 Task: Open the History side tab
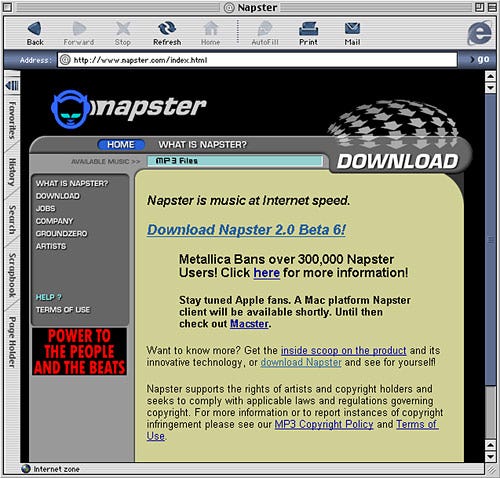(12, 172)
